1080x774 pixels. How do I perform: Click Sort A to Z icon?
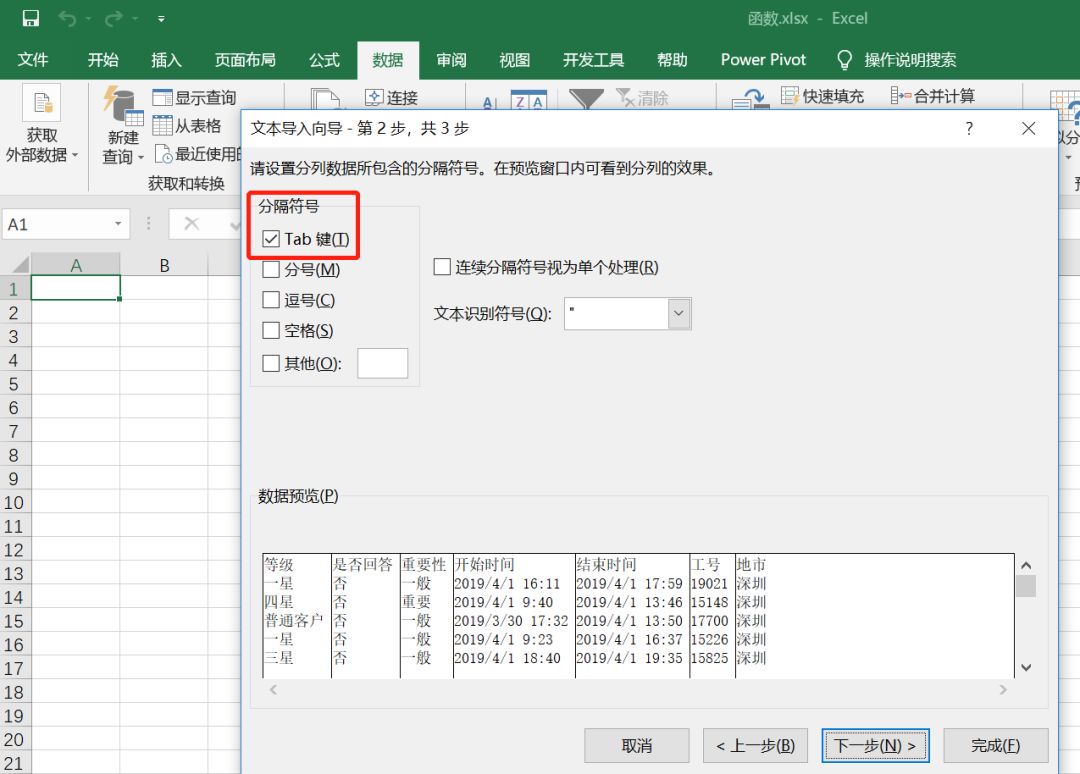point(489,102)
